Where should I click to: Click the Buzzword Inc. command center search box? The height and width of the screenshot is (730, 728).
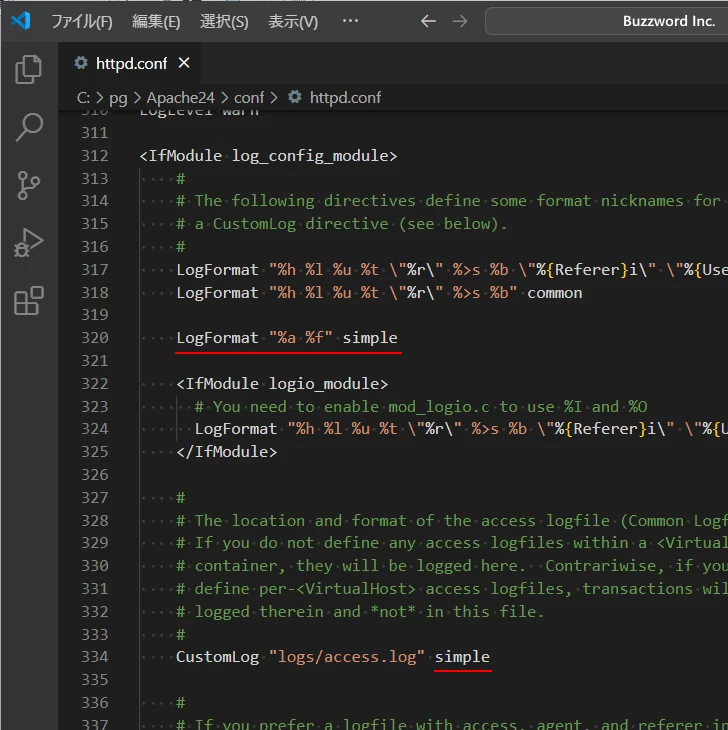point(610,21)
